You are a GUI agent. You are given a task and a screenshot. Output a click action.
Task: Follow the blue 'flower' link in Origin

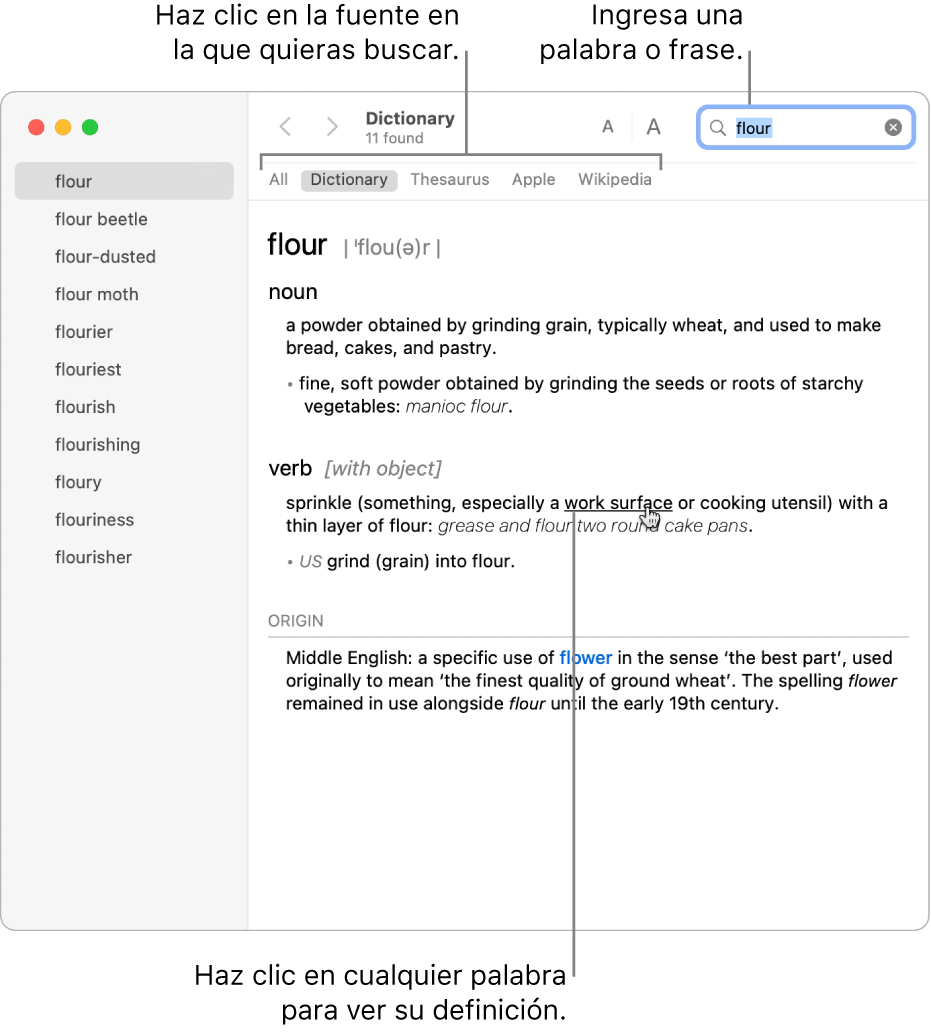tap(586, 658)
